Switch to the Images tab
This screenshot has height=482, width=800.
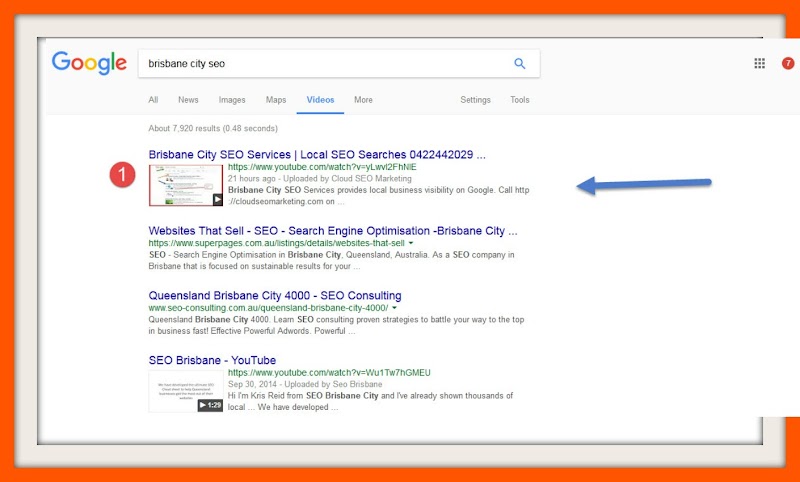pos(232,100)
